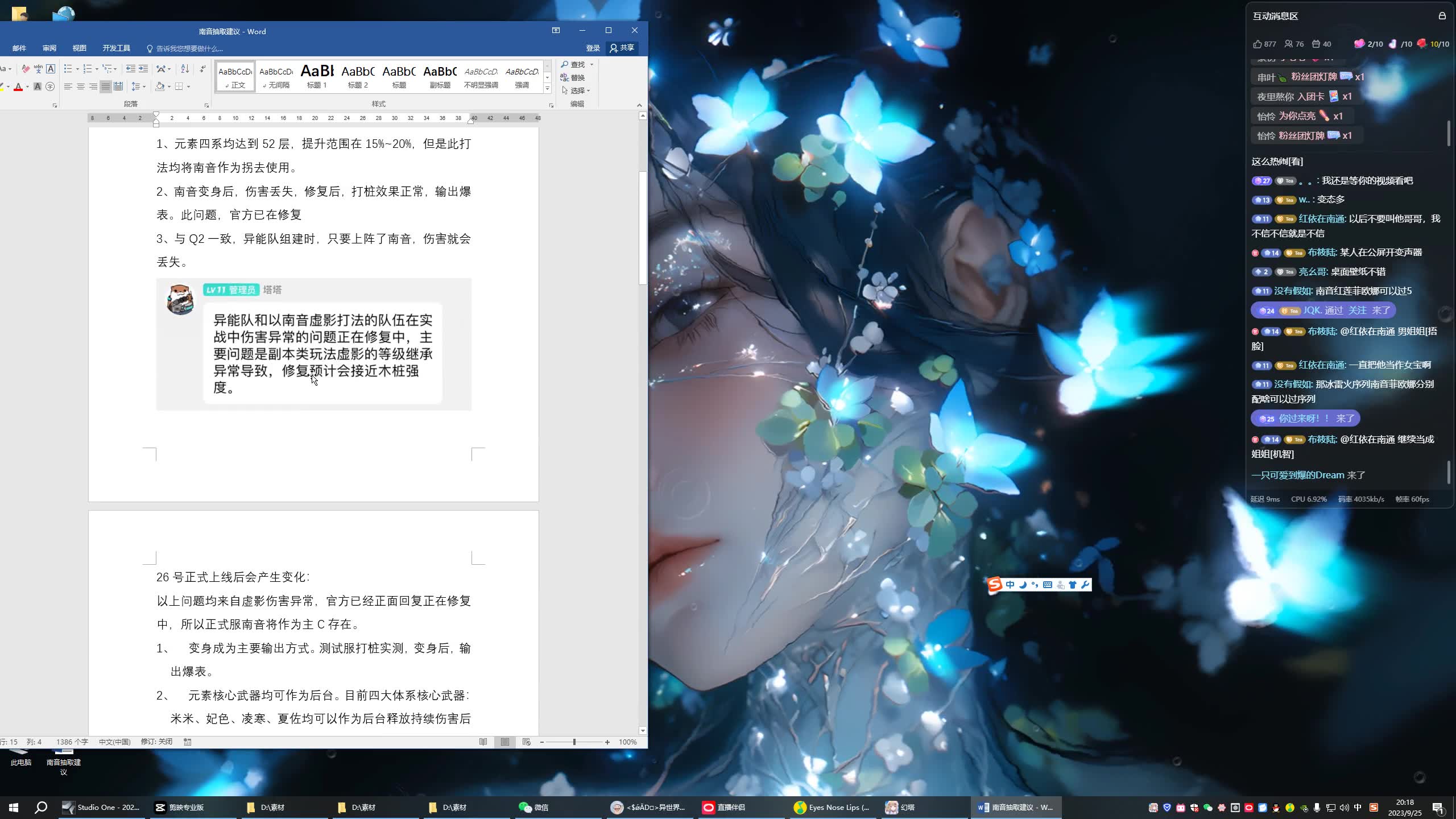
Task: Switch to Web Layout view in status bar
Action: (526, 742)
